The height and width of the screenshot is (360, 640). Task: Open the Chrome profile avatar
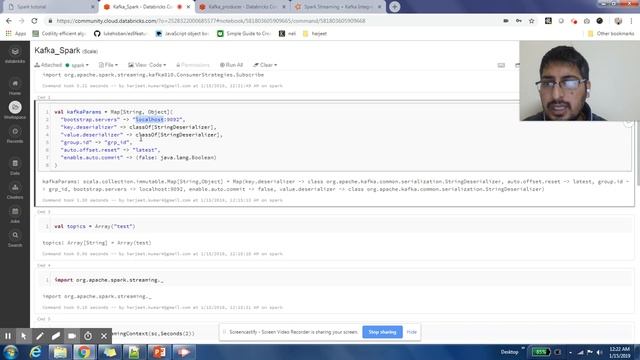pyautogui.click(x=618, y=21)
